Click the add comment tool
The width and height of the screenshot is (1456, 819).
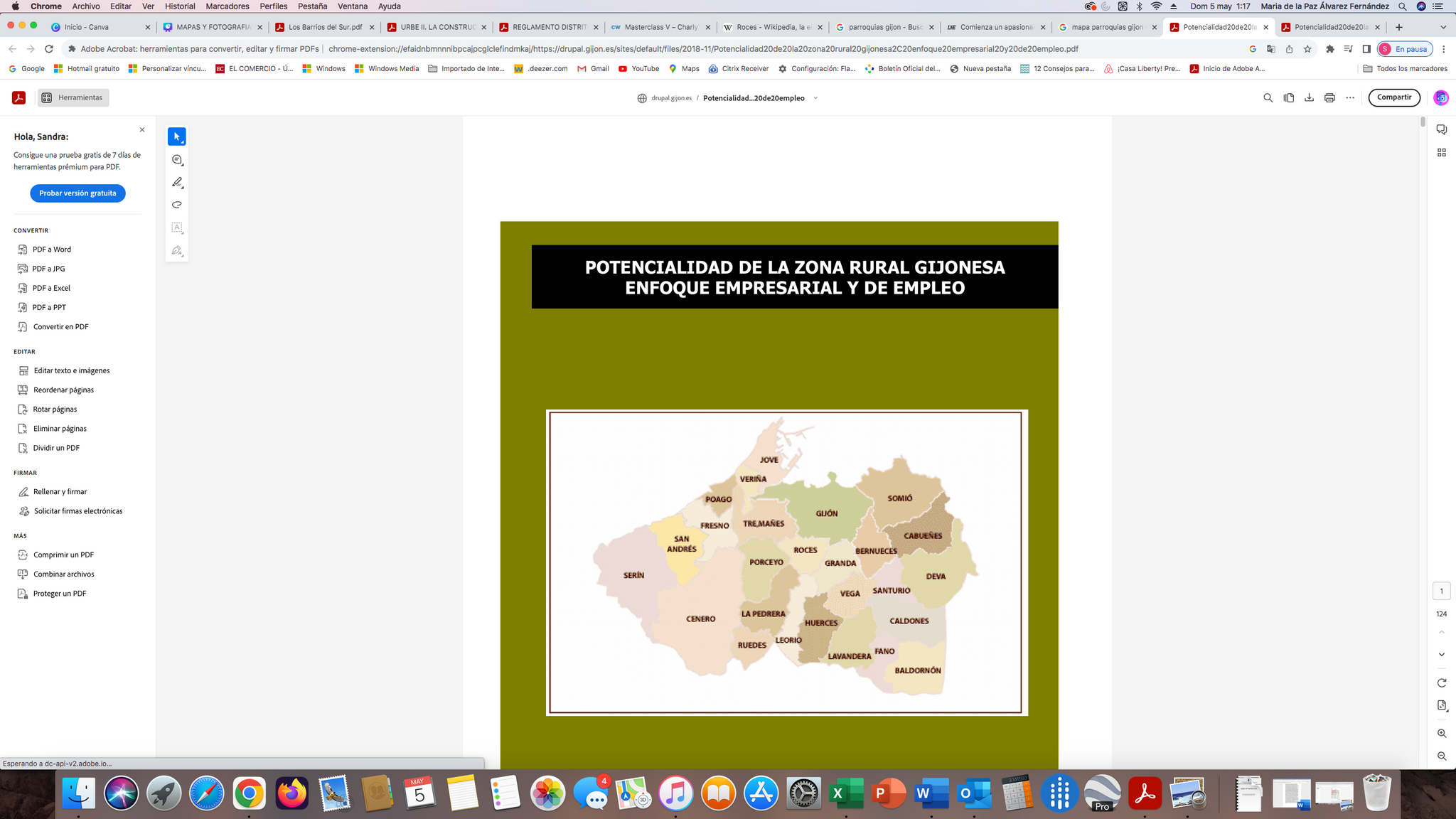click(x=177, y=160)
